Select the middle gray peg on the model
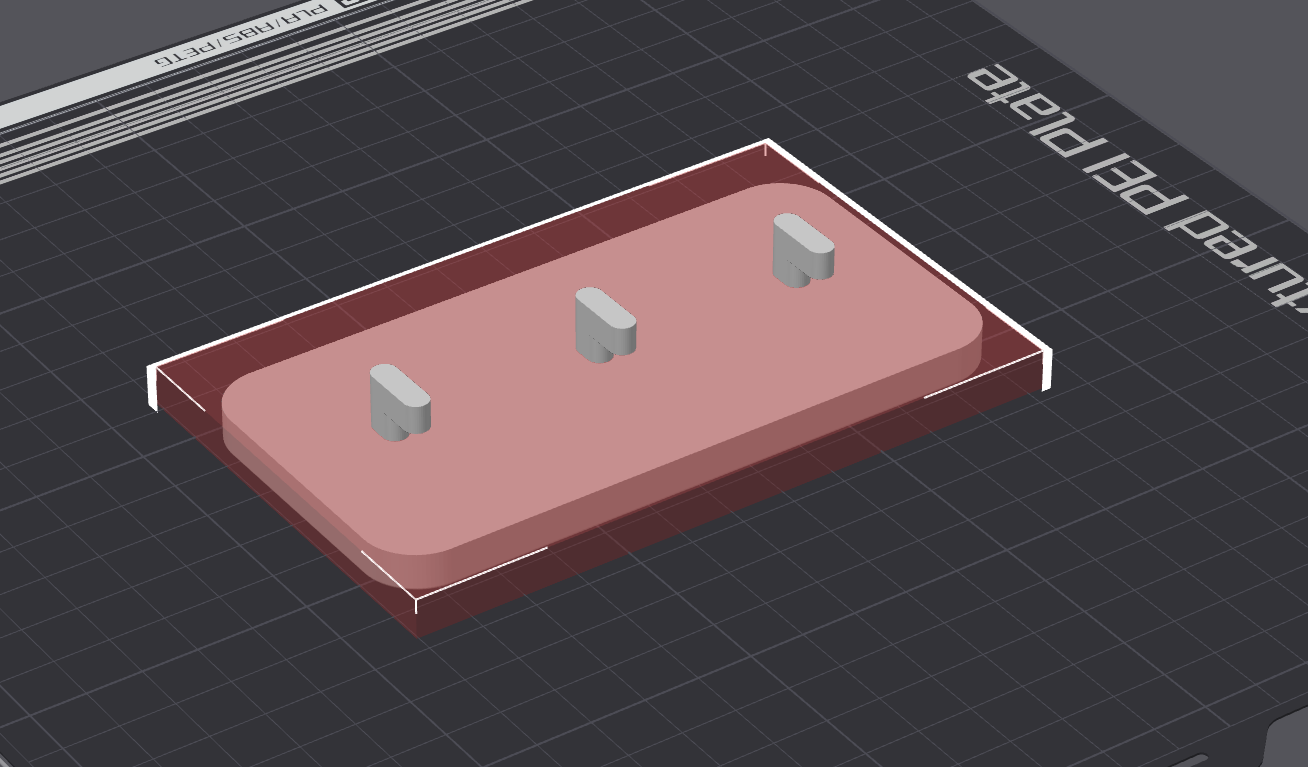This screenshot has height=767, width=1308. coord(604,325)
